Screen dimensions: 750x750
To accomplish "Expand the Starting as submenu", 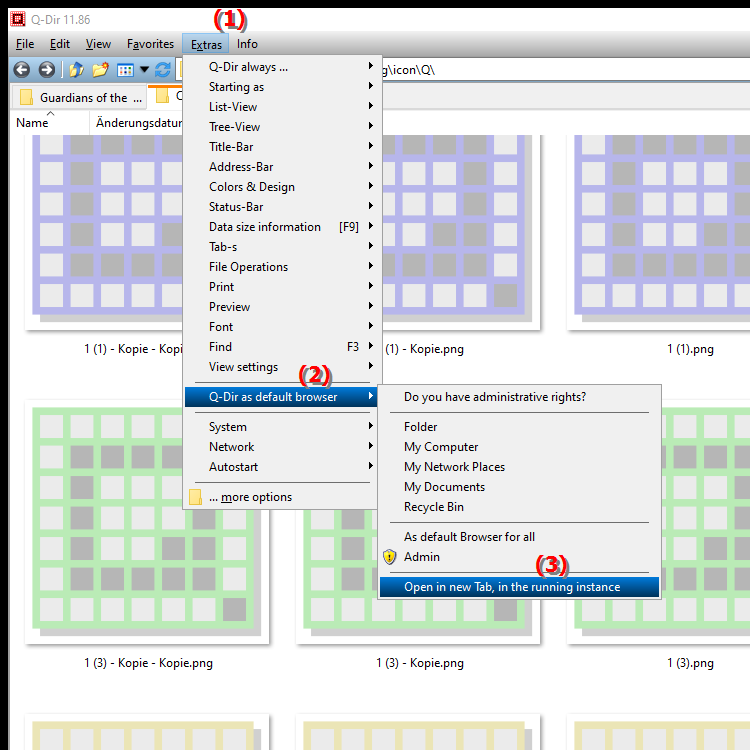I will (281, 87).
